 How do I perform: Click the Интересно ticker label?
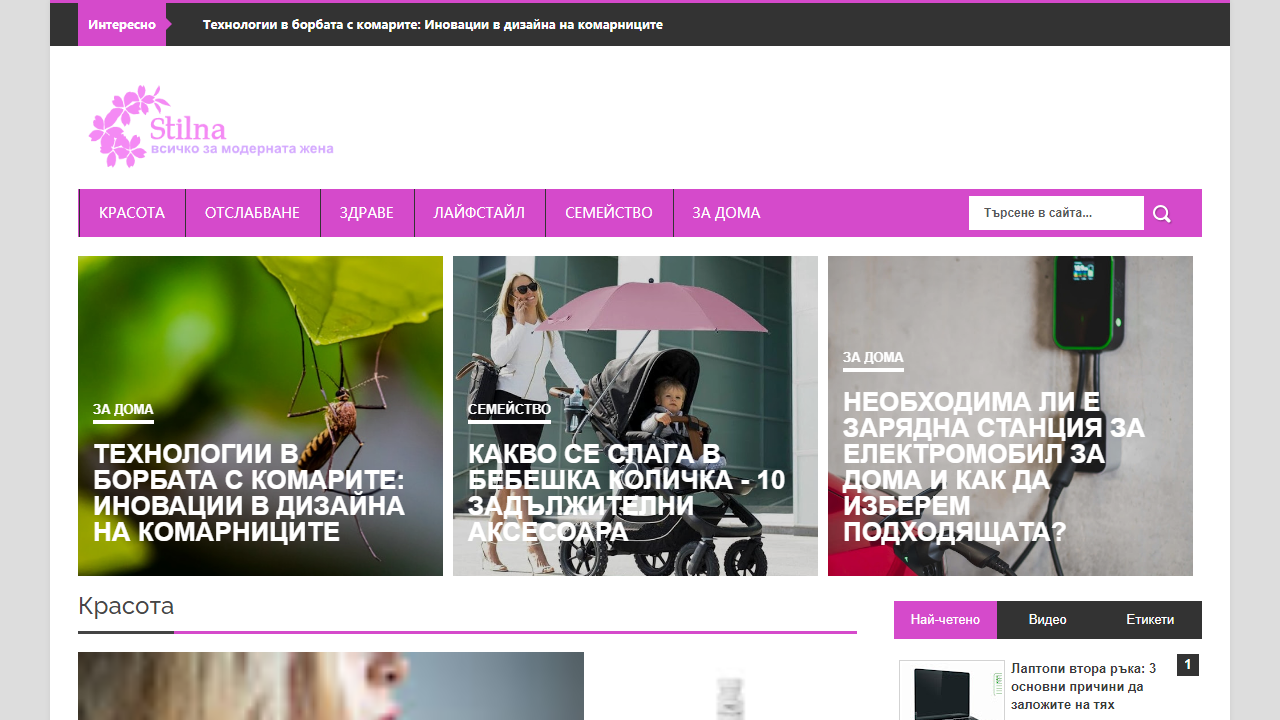[x=122, y=24]
